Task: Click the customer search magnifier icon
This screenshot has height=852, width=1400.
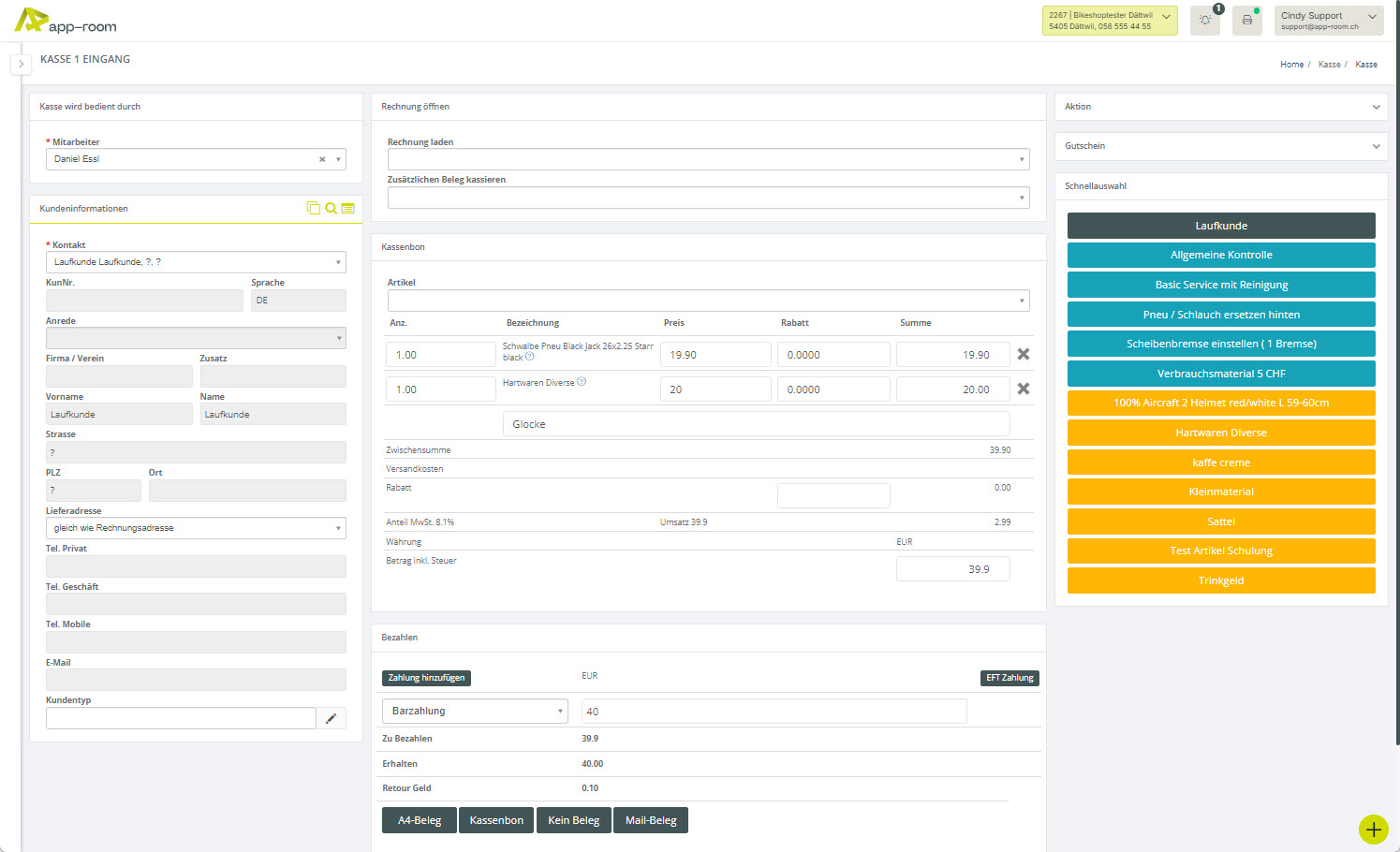Action: click(x=331, y=208)
